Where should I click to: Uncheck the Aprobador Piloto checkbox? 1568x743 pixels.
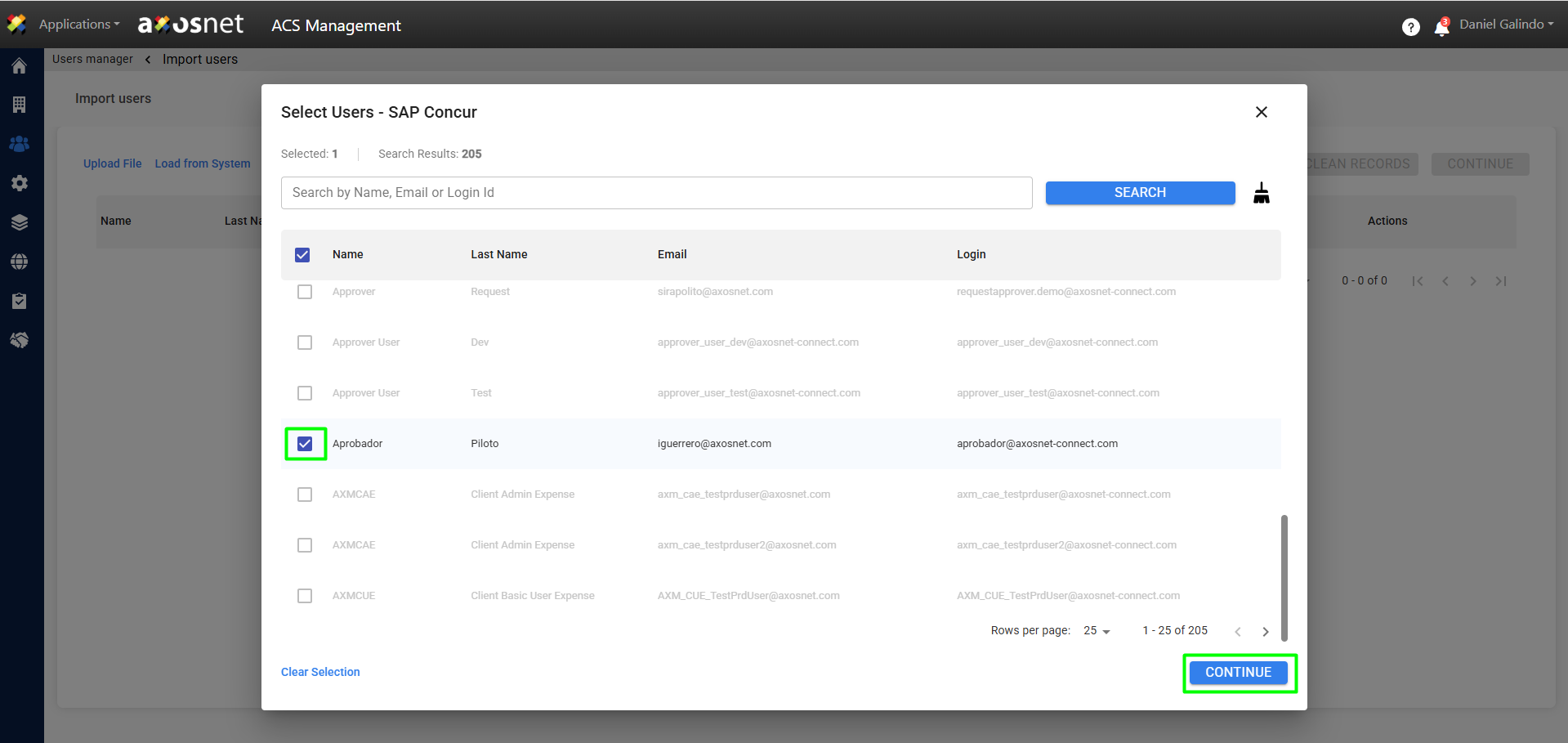(x=305, y=444)
